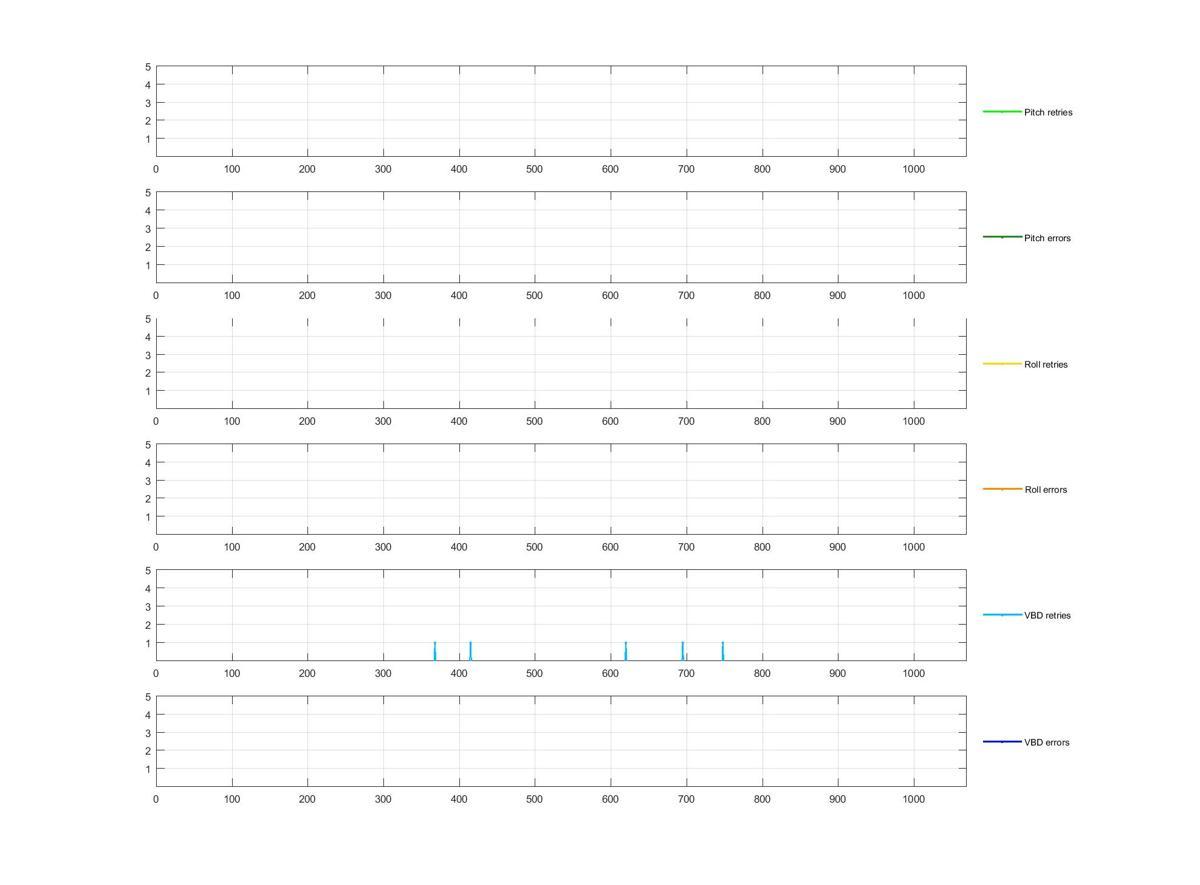Select the VBD retries spike just after 600

pyautogui.click(x=626, y=651)
